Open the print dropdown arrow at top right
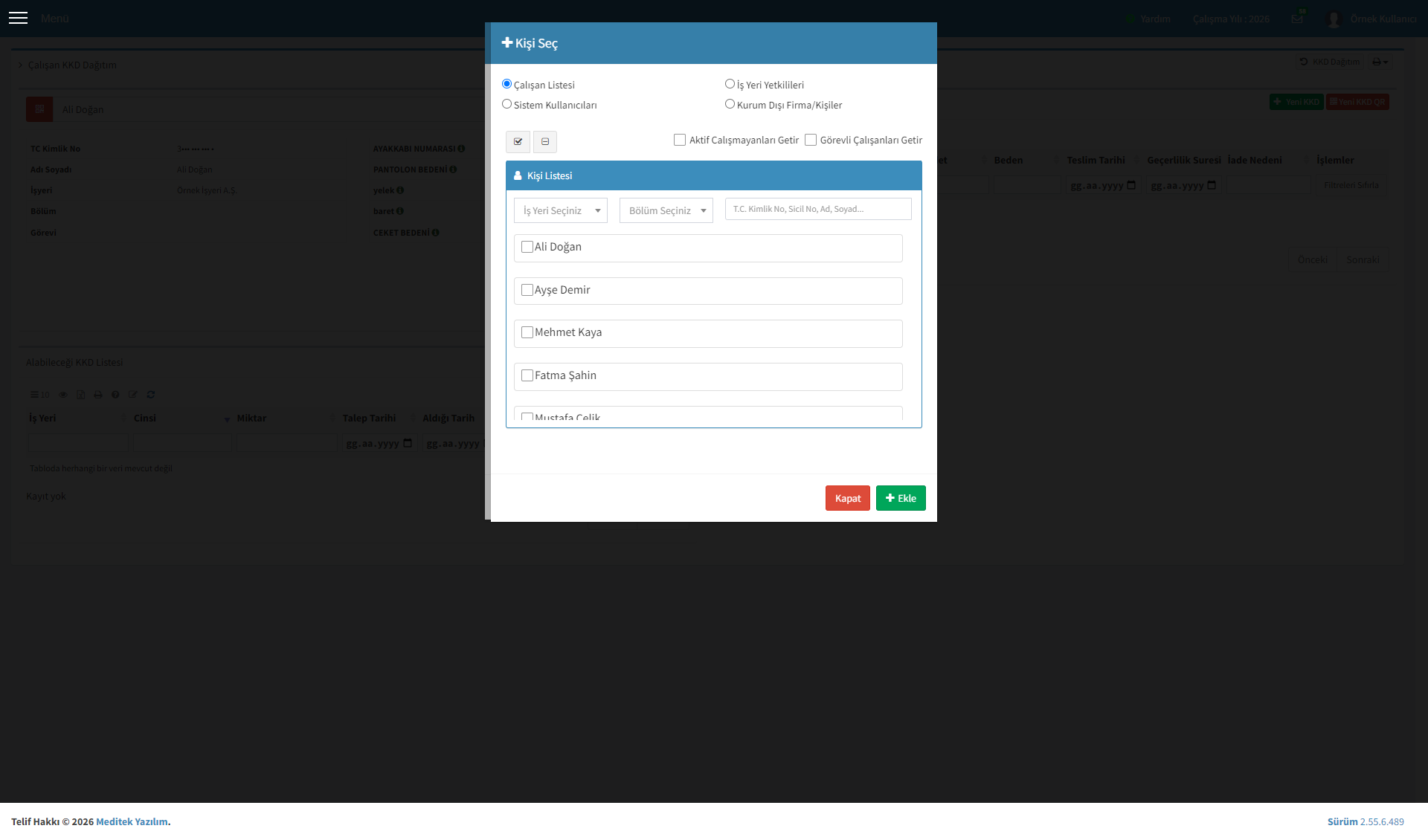This screenshot has width=1428, height=840. pyautogui.click(x=1386, y=62)
